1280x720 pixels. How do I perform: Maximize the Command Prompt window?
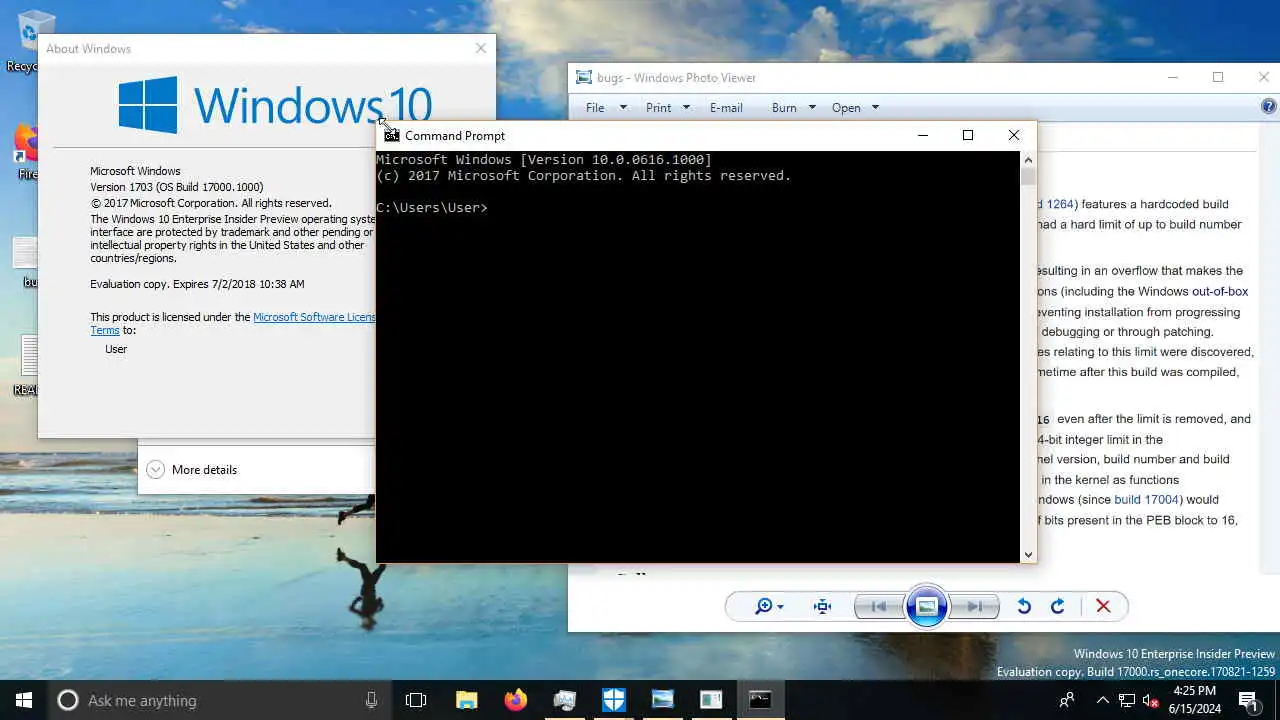coord(968,135)
